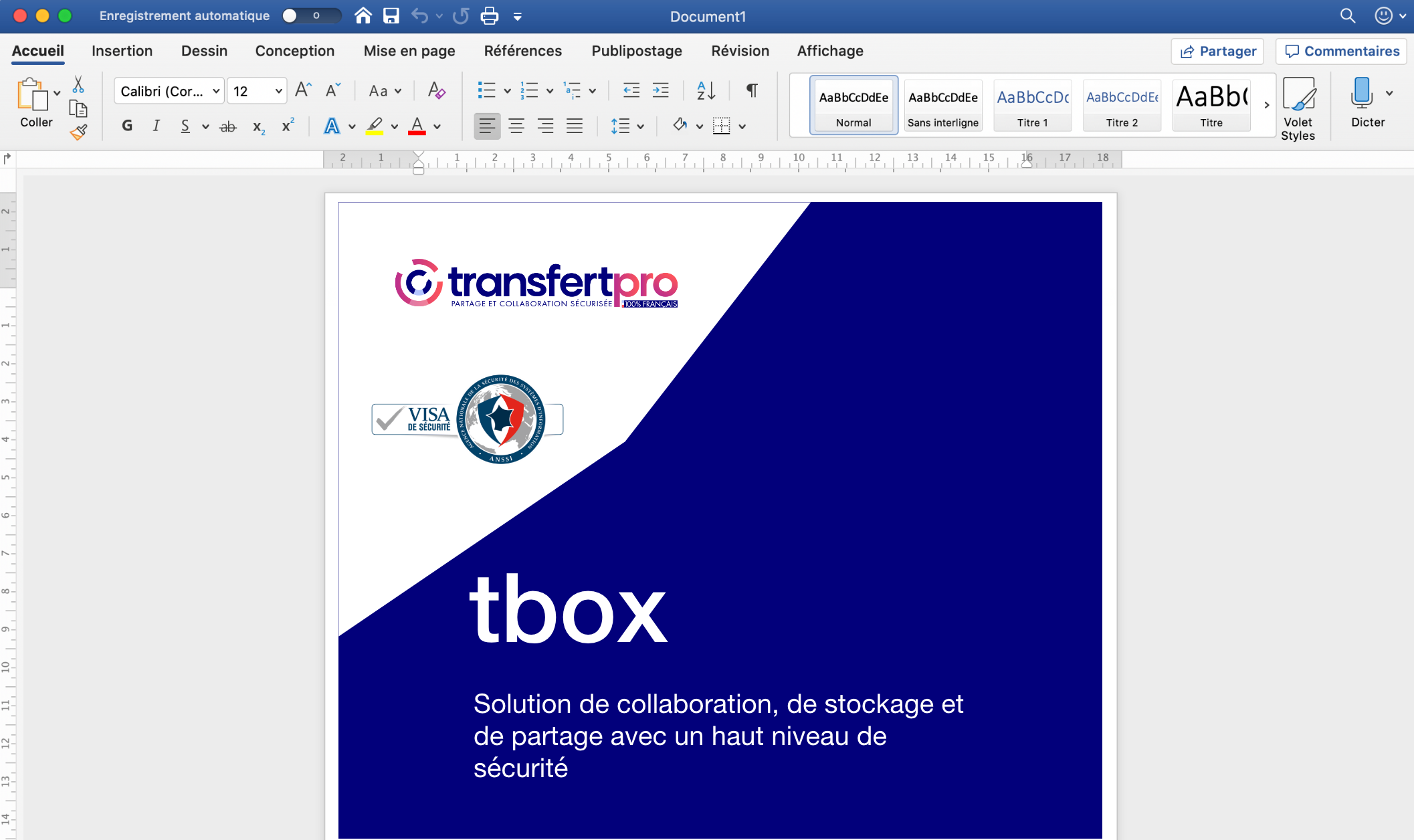Expand numbered list options arrow

[550, 91]
